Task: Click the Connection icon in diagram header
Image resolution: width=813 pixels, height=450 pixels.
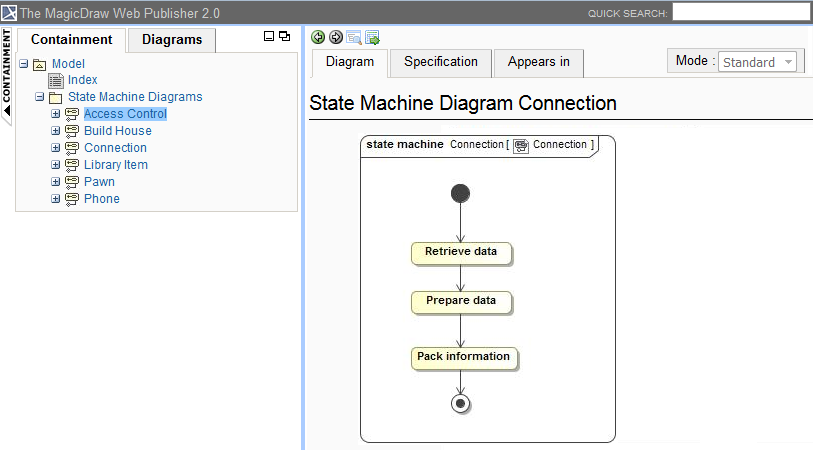Action: pos(521,145)
